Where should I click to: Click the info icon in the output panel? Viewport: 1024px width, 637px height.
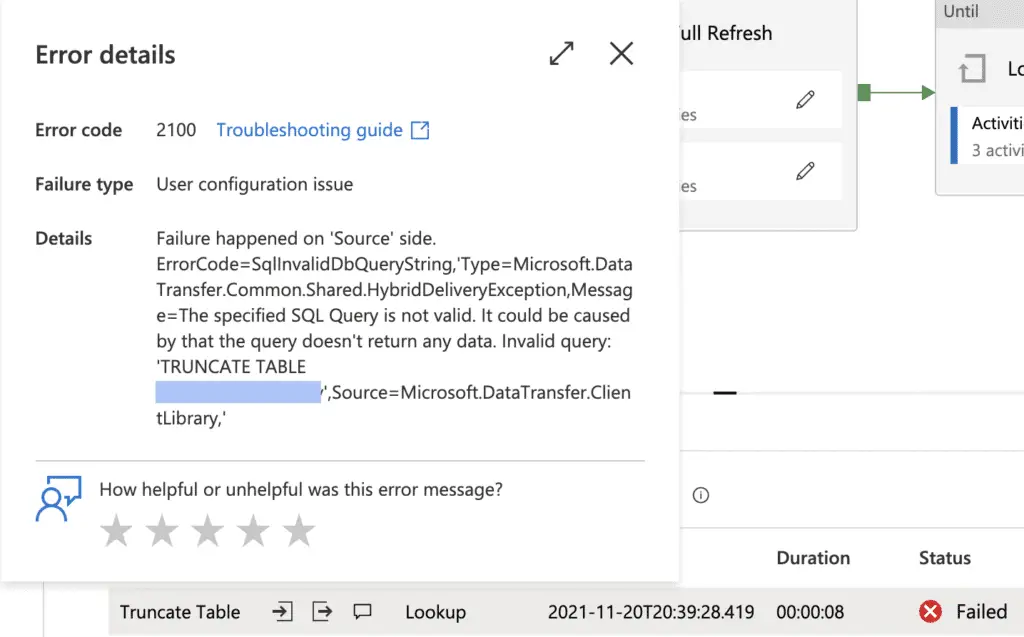tap(701, 495)
